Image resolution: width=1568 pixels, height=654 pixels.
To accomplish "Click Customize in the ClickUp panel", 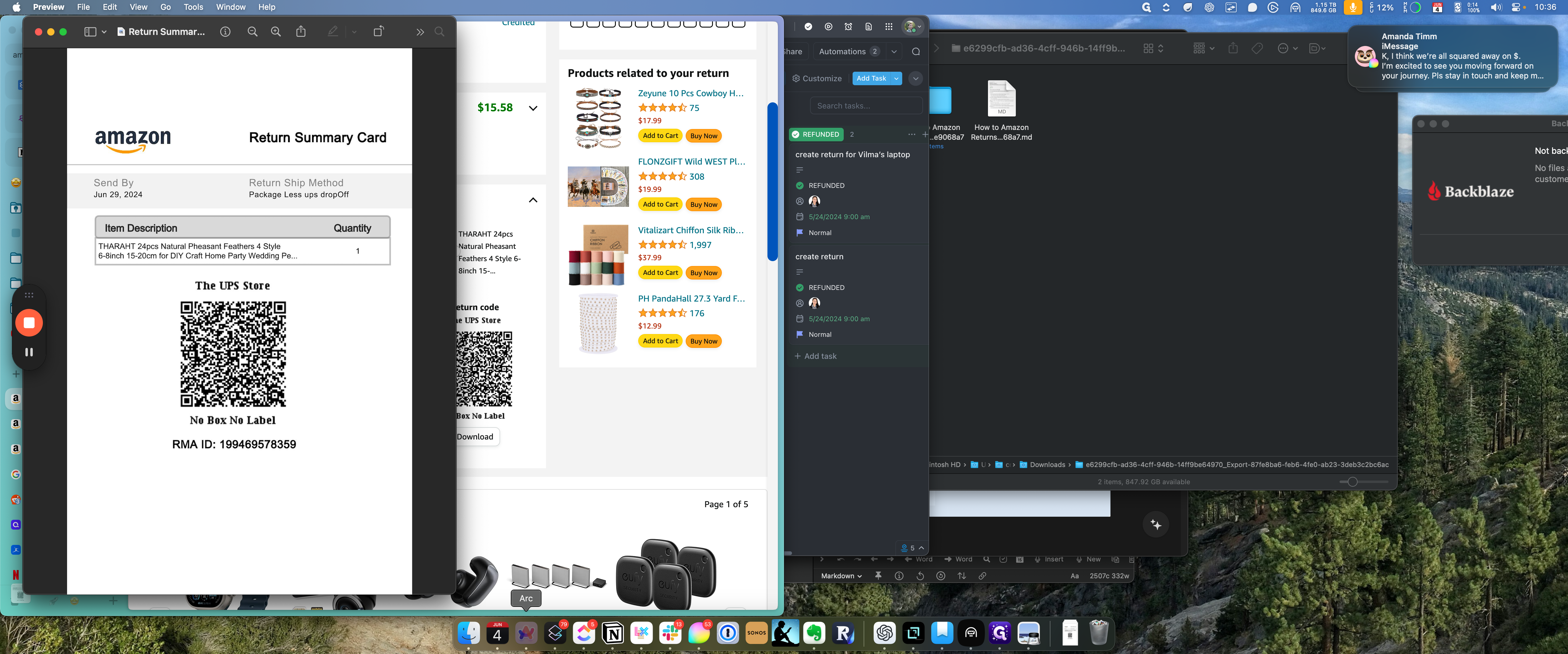I will (x=817, y=78).
